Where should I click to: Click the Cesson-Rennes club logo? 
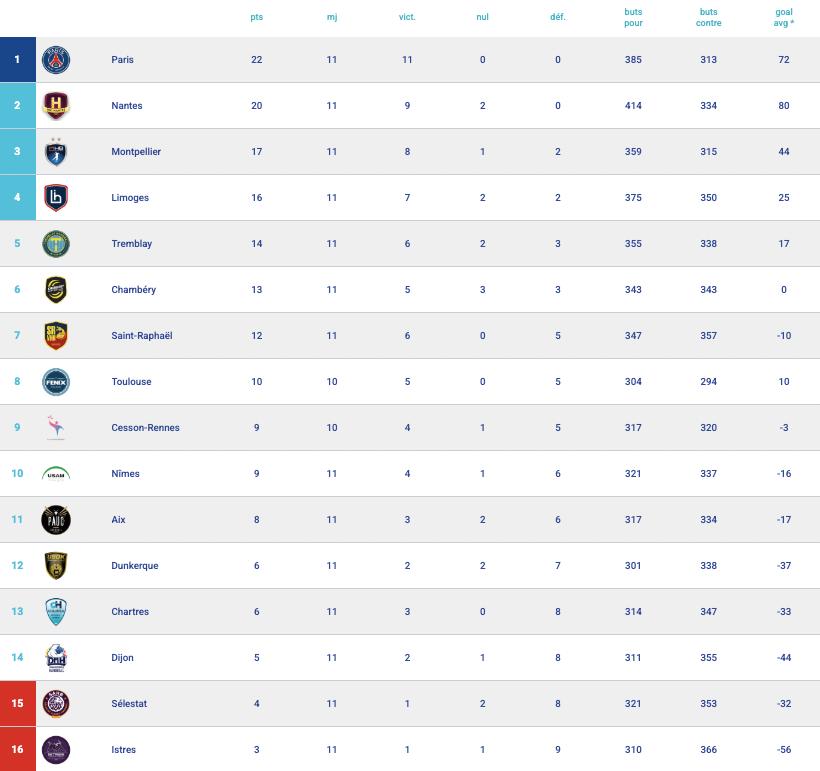[56, 428]
